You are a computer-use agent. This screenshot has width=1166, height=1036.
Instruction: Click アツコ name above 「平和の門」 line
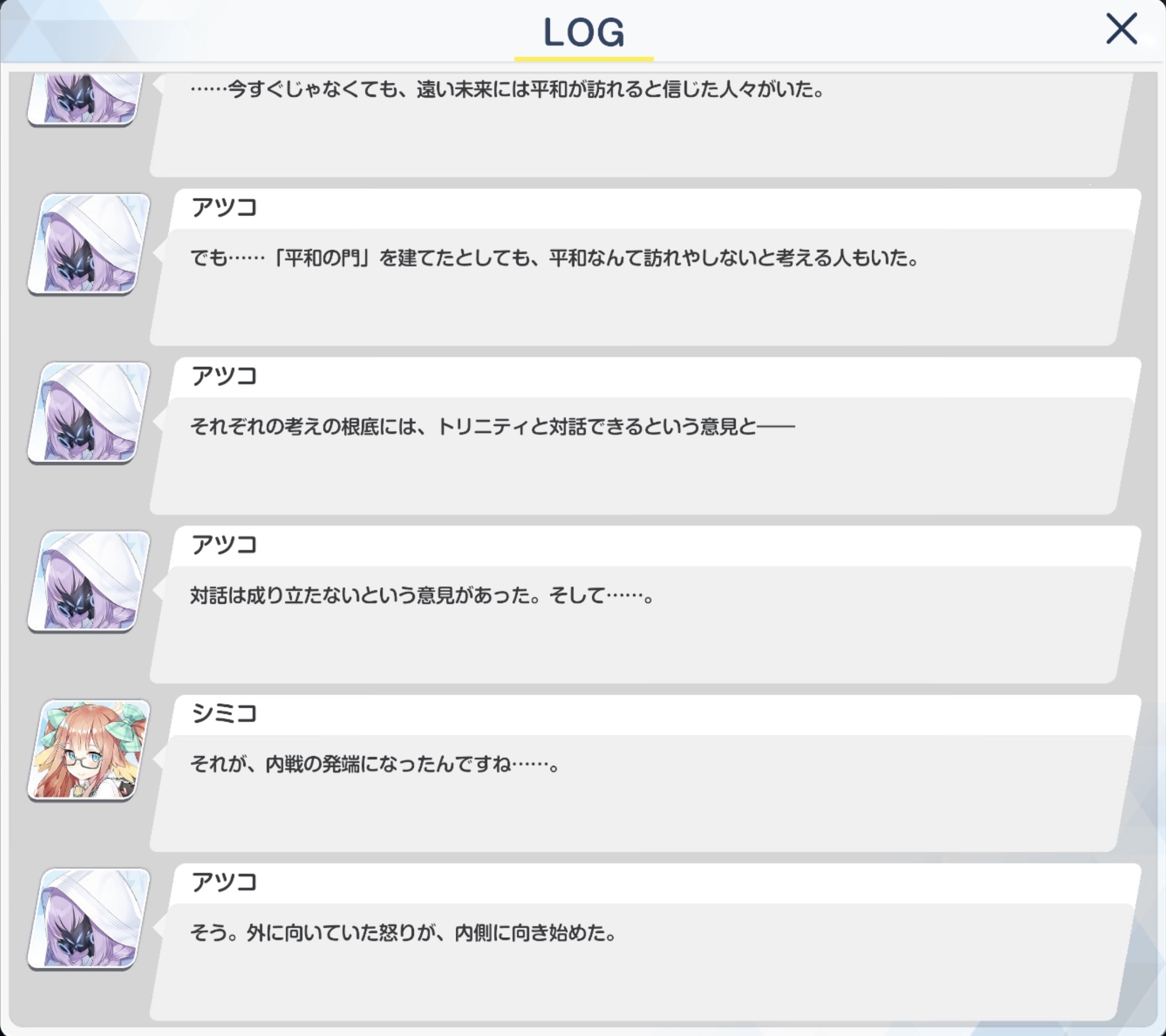pos(224,207)
